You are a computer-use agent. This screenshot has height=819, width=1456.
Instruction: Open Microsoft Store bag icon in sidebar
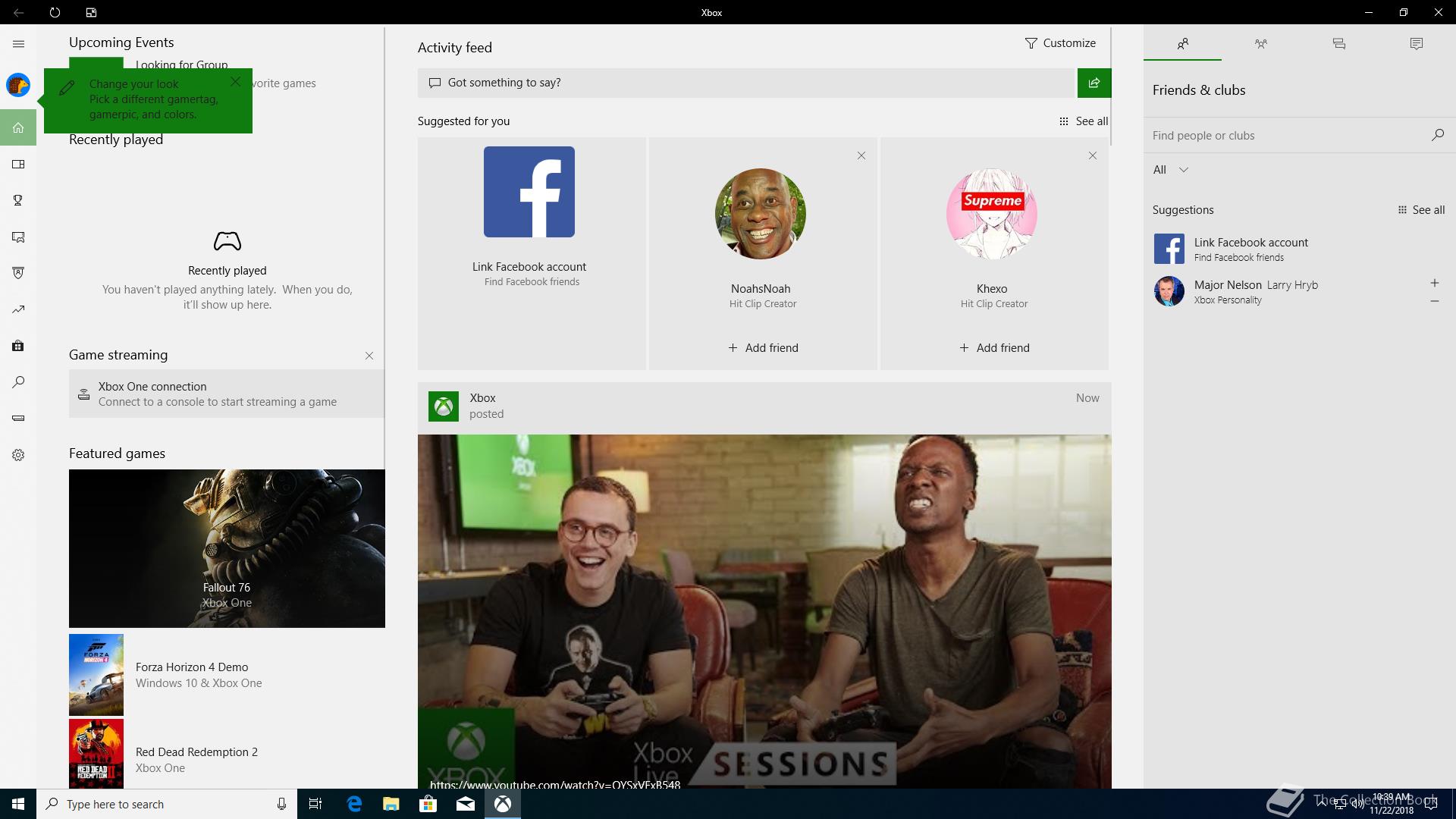[x=18, y=346]
